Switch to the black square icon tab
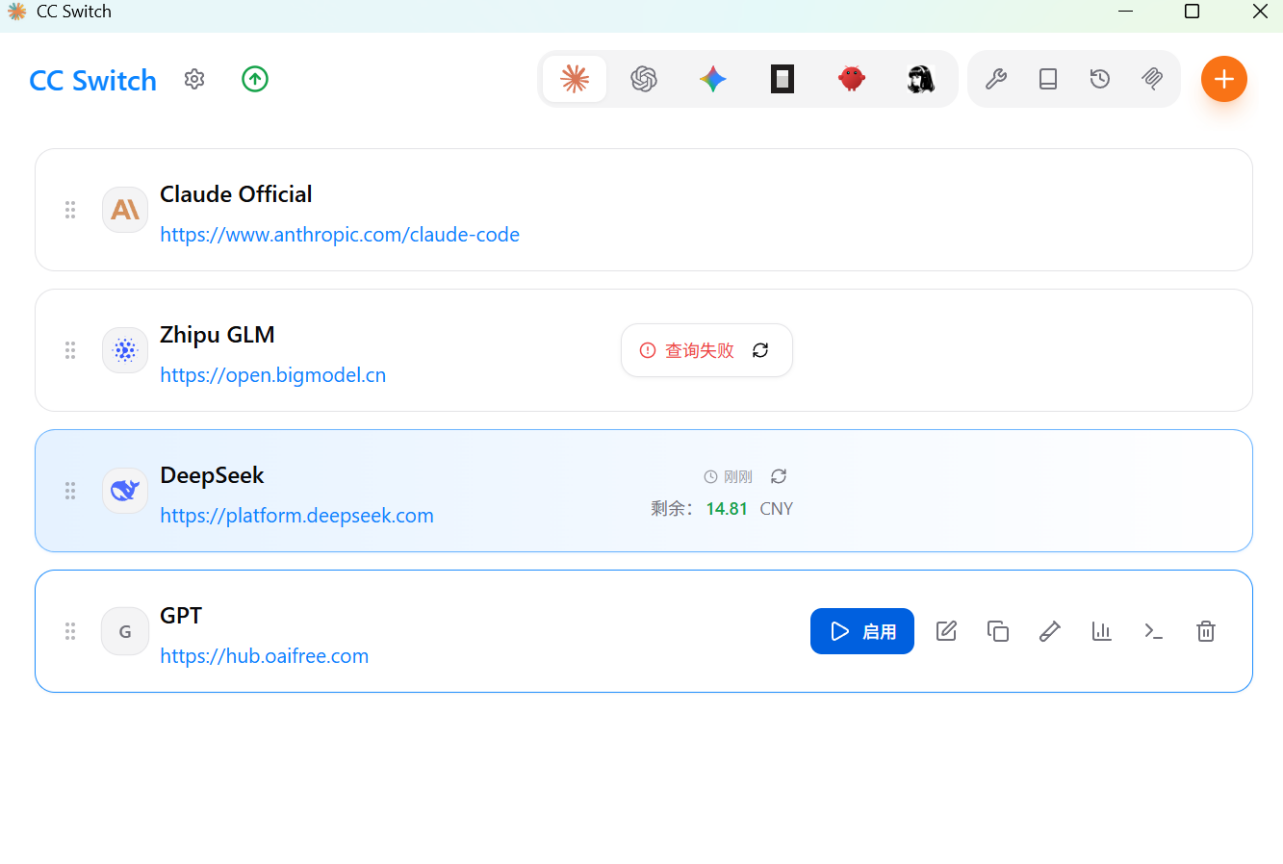The height and width of the screenshot is (864, 1283). click(782, 79)
